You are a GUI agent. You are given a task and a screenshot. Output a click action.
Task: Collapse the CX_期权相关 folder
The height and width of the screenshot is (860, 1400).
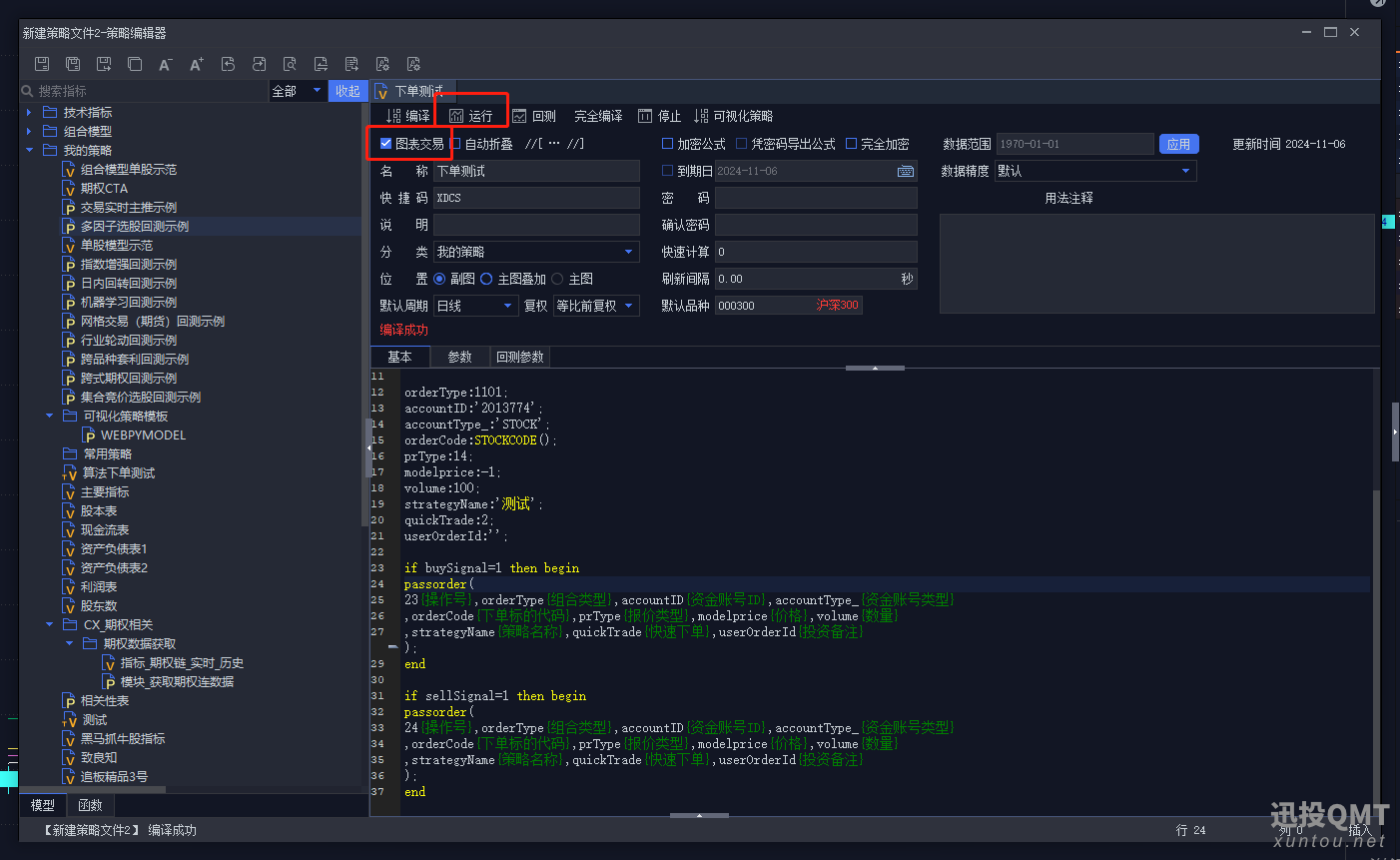(49, 625)
